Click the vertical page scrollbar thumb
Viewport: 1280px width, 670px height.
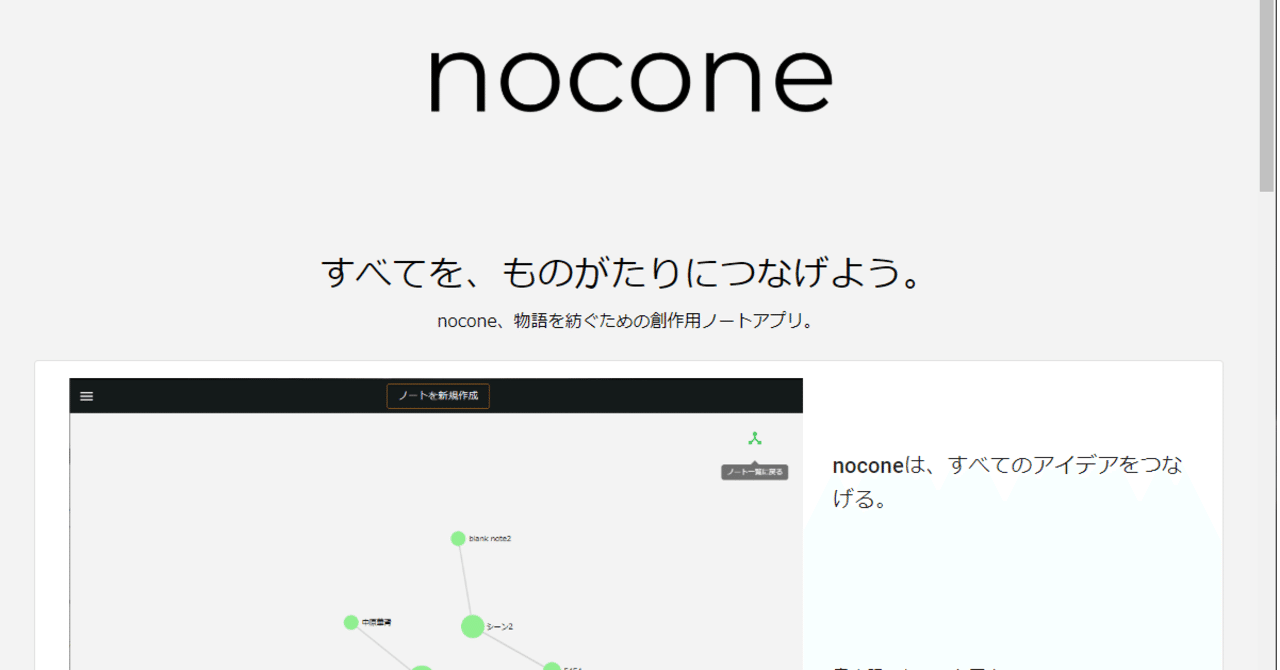[1268, 95]
